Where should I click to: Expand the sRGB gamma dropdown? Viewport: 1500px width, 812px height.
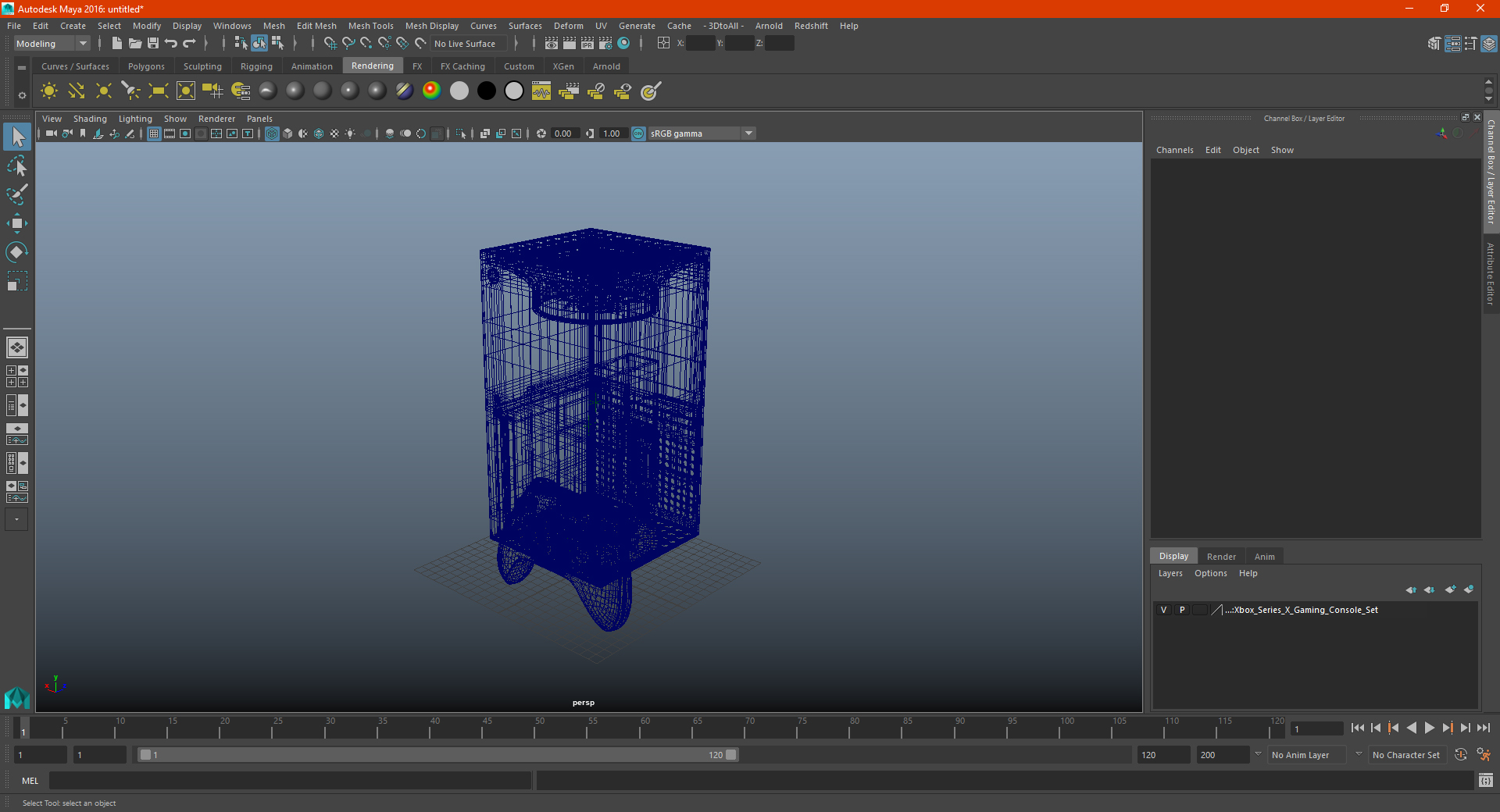(x=748, y=134)
